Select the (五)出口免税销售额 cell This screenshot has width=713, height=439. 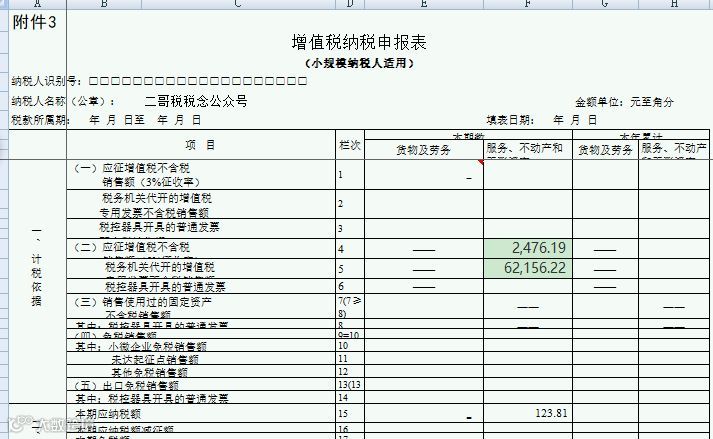(201, 385)
